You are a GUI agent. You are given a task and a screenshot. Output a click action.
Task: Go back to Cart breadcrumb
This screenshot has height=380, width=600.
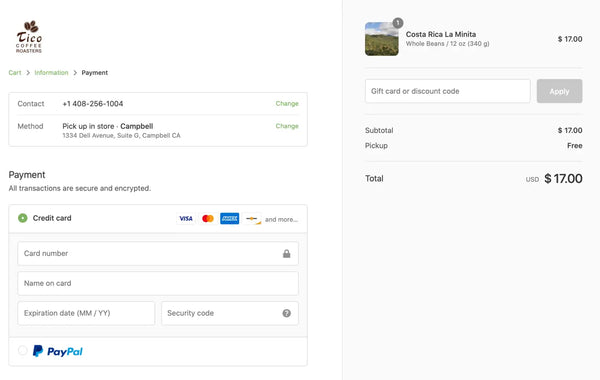click(x=15, y=73)
